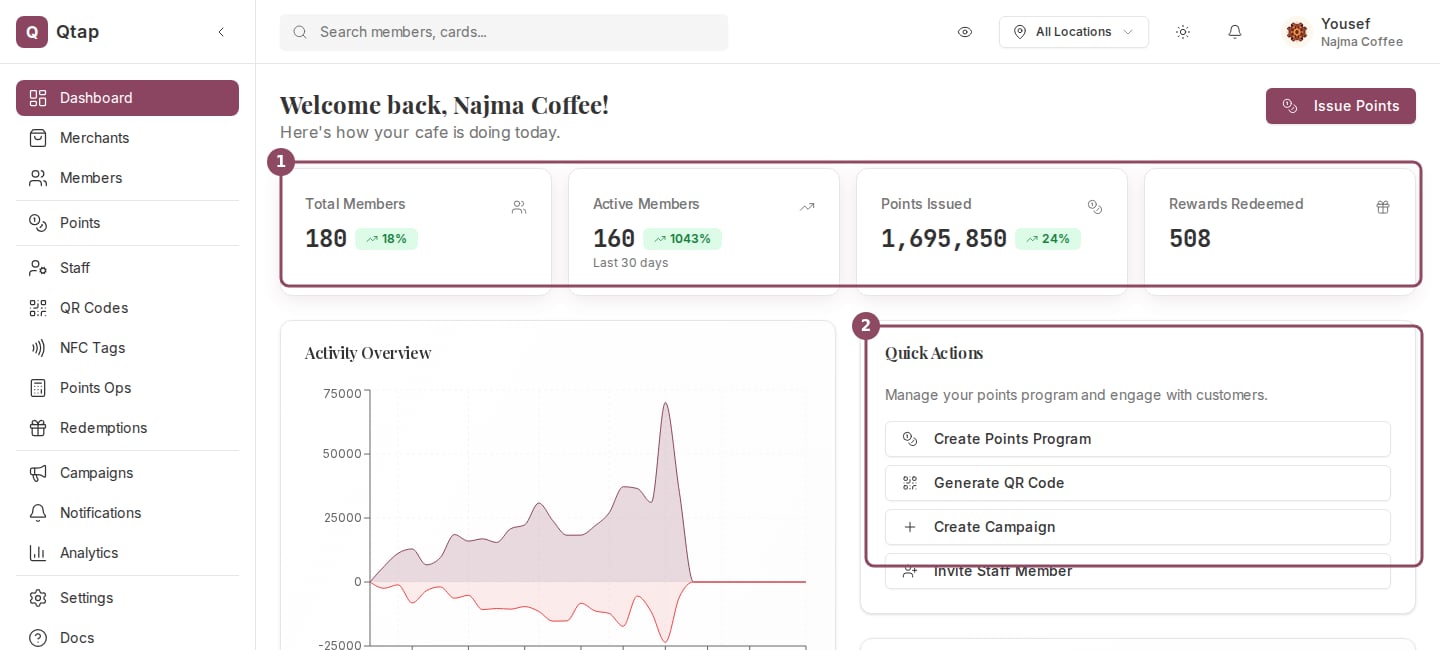The height and width of the screenshot is (650, 1440).
Task: Open the Dashboard menu item
Action: click(x=127, y=98)
